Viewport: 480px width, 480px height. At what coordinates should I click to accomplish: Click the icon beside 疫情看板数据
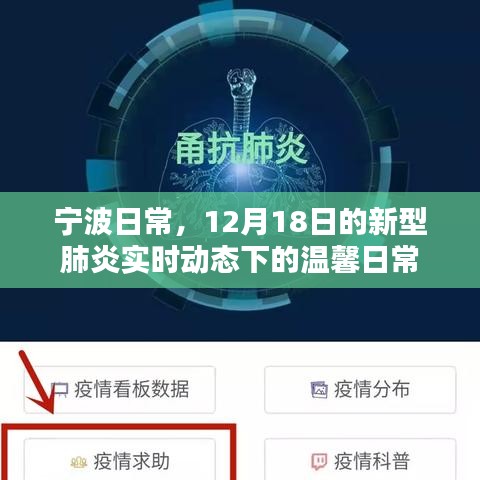tap(62, 389)
